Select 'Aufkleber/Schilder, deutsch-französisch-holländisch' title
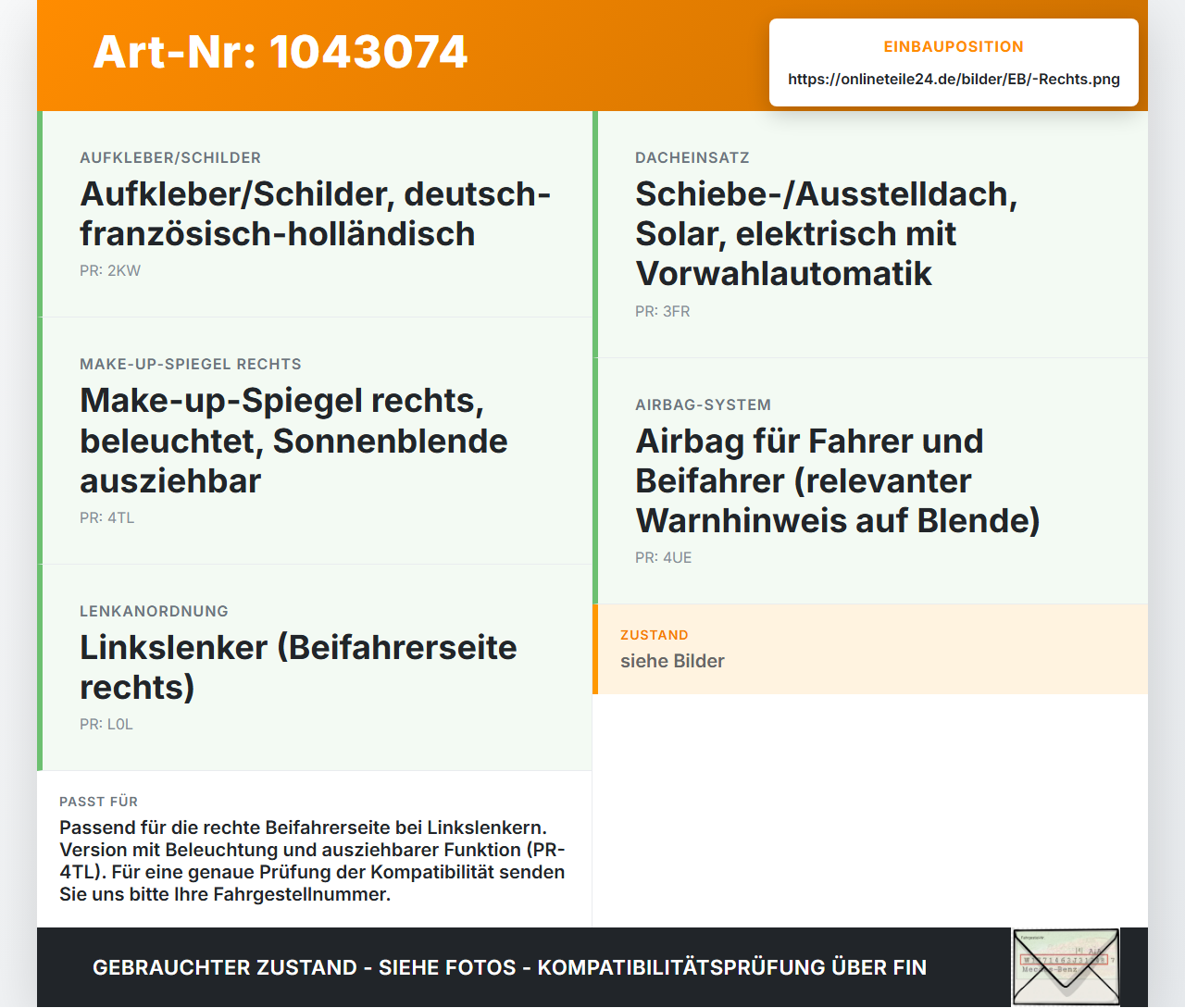1185x1008 pixels. point(316,214)
